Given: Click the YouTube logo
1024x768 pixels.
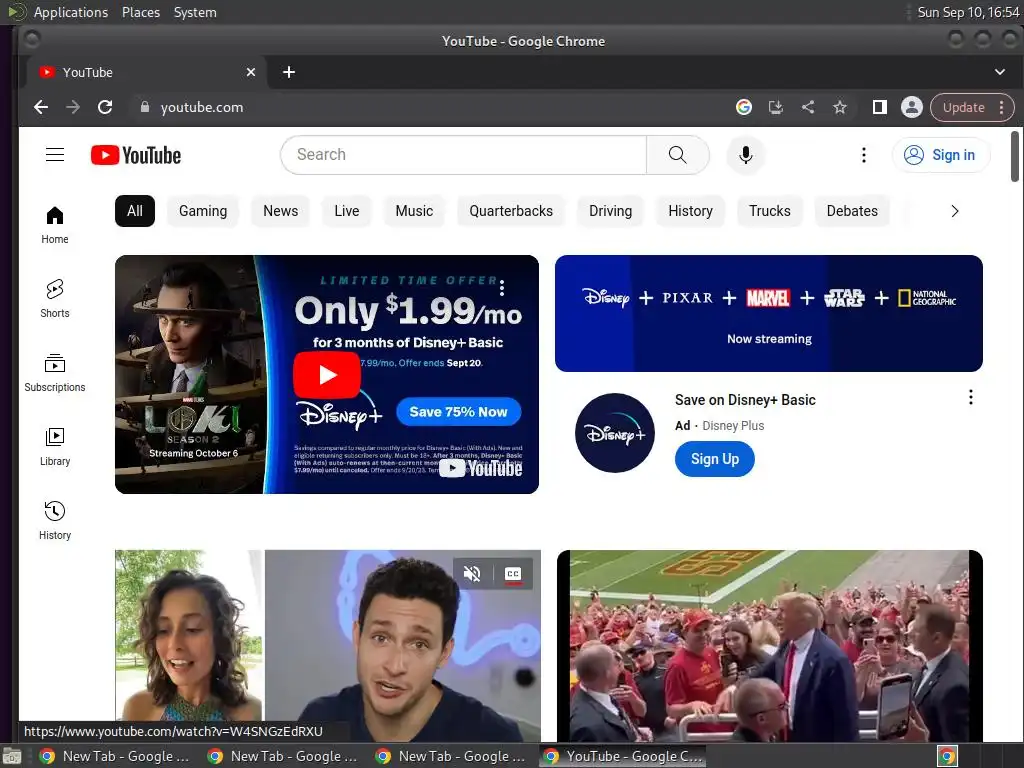Looking at the screenshot, I should click(136, 155).
